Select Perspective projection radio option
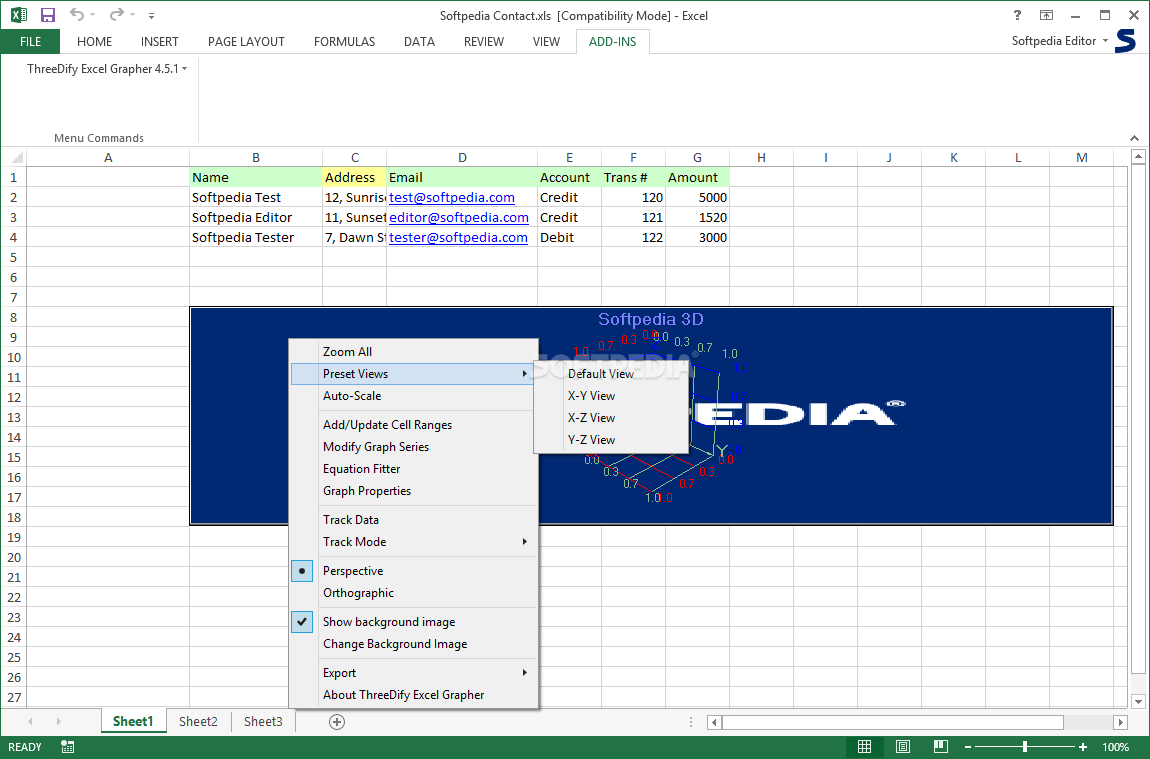Image resolution: width=1150 pixels, height=759 pixels. [414, 571]
